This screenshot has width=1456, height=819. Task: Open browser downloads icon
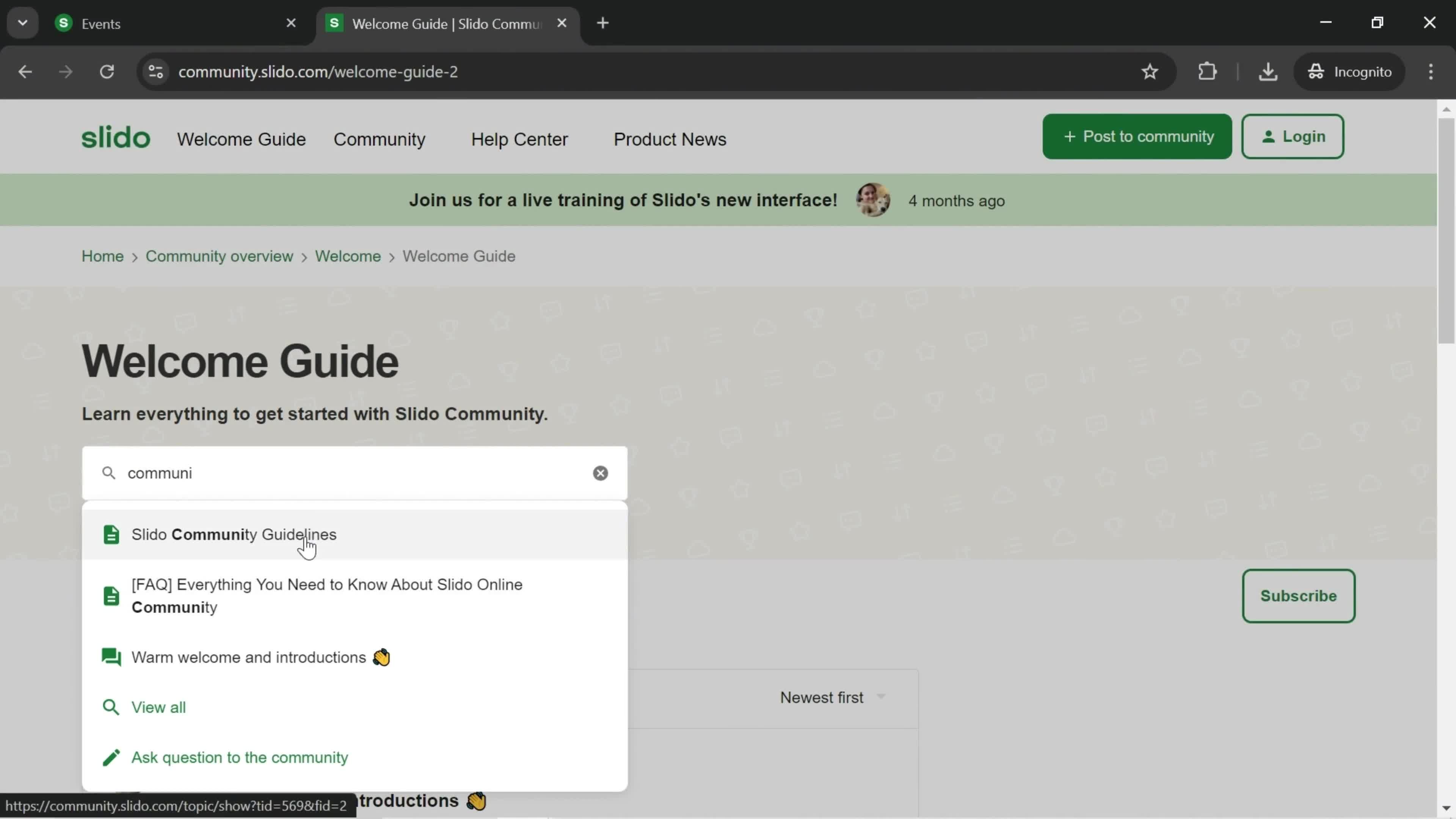[x=1268, y=72]
